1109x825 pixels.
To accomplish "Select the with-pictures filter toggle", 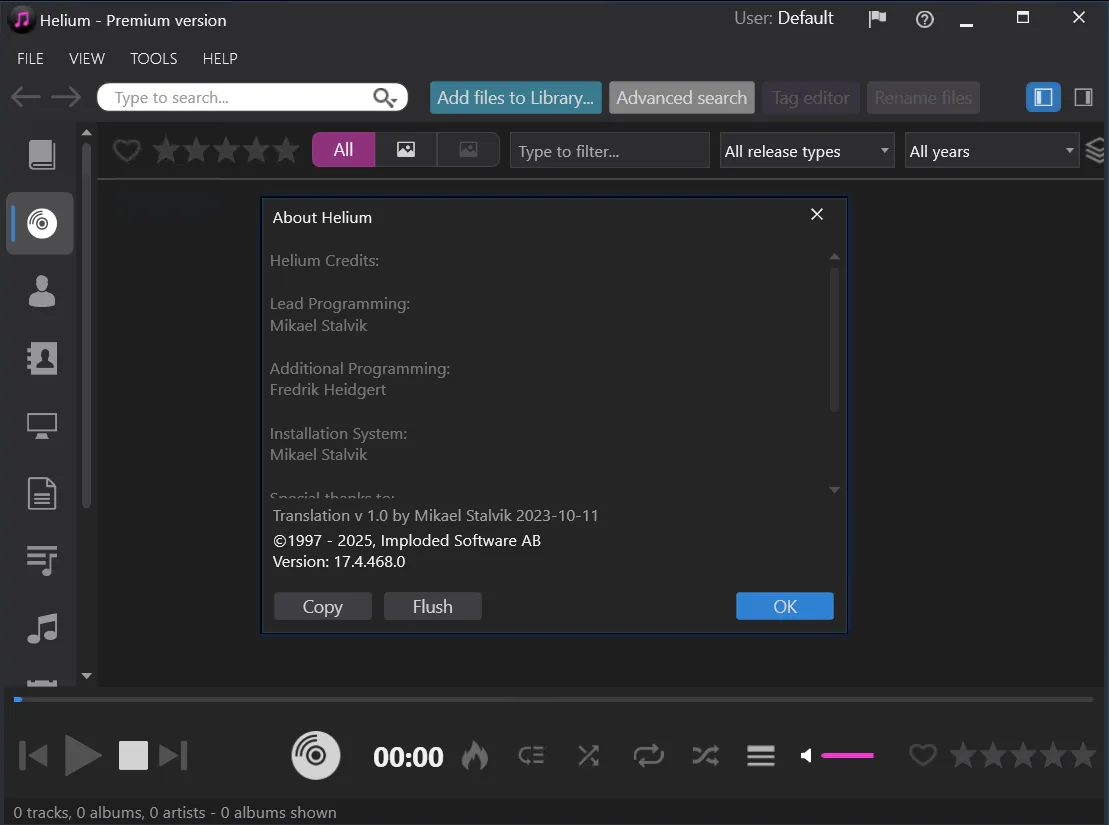I will (x=406, y=150).
